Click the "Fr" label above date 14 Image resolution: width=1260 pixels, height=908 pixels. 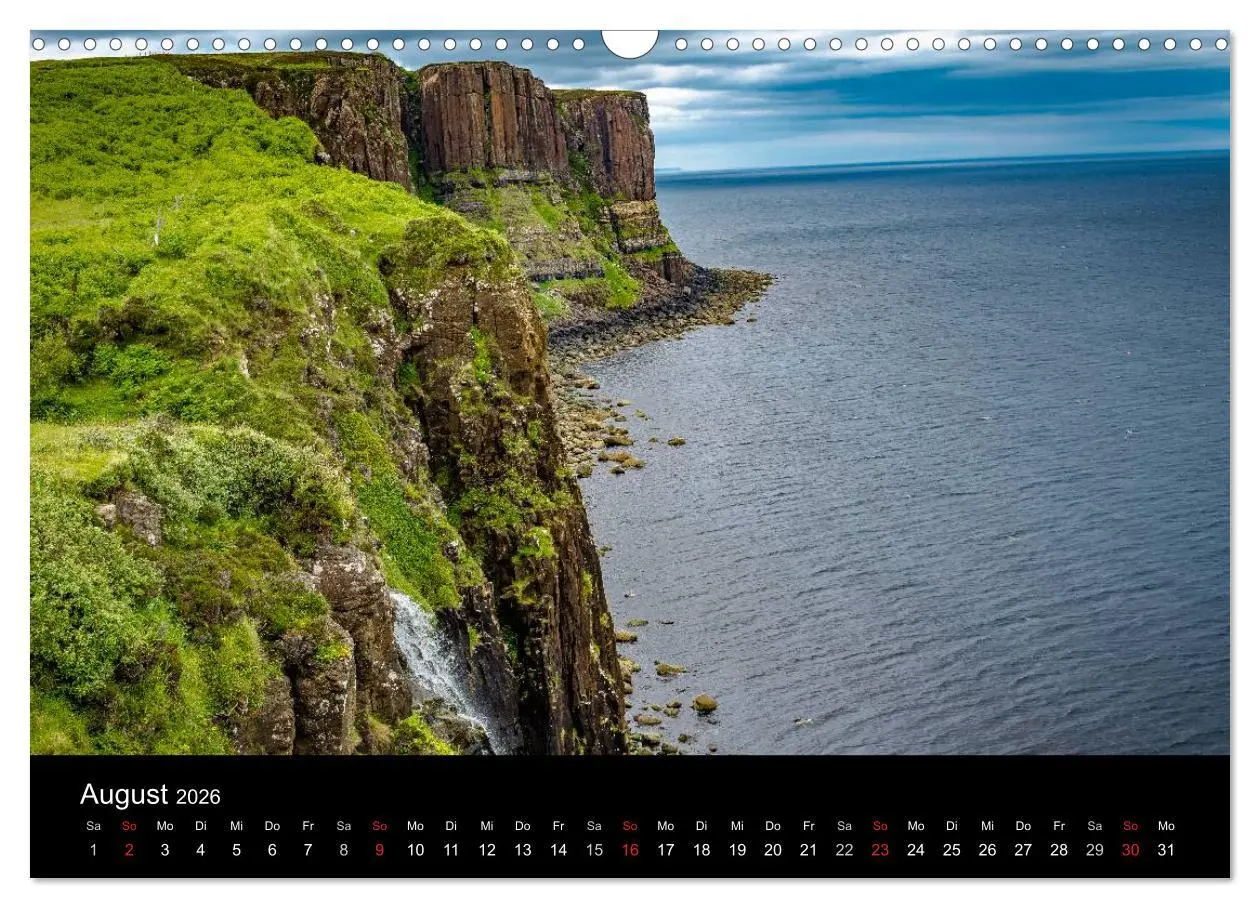(x=558, y=826)
